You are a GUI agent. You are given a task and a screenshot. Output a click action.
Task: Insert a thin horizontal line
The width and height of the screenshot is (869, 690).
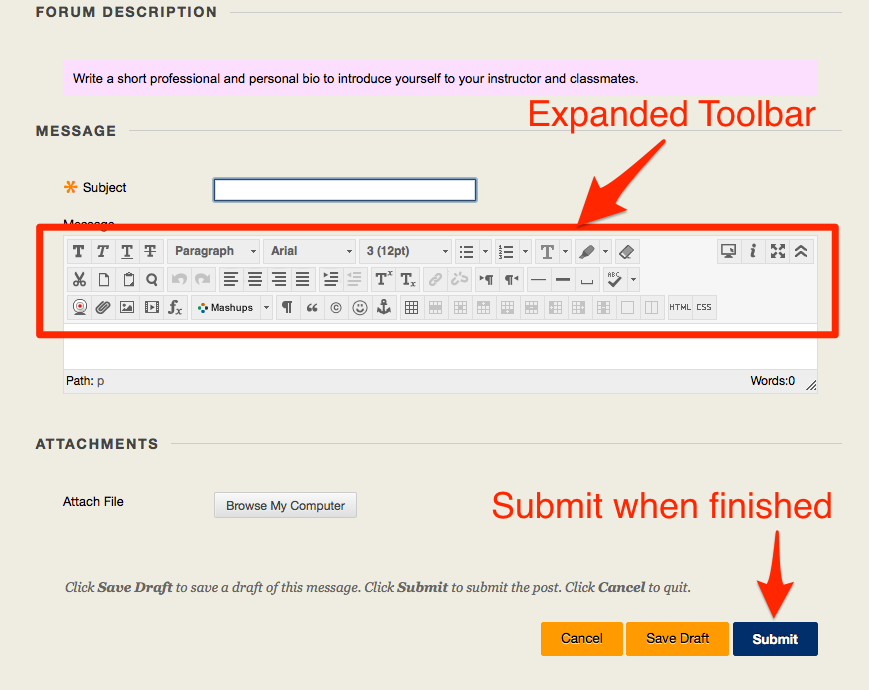[x=539, y=280]
